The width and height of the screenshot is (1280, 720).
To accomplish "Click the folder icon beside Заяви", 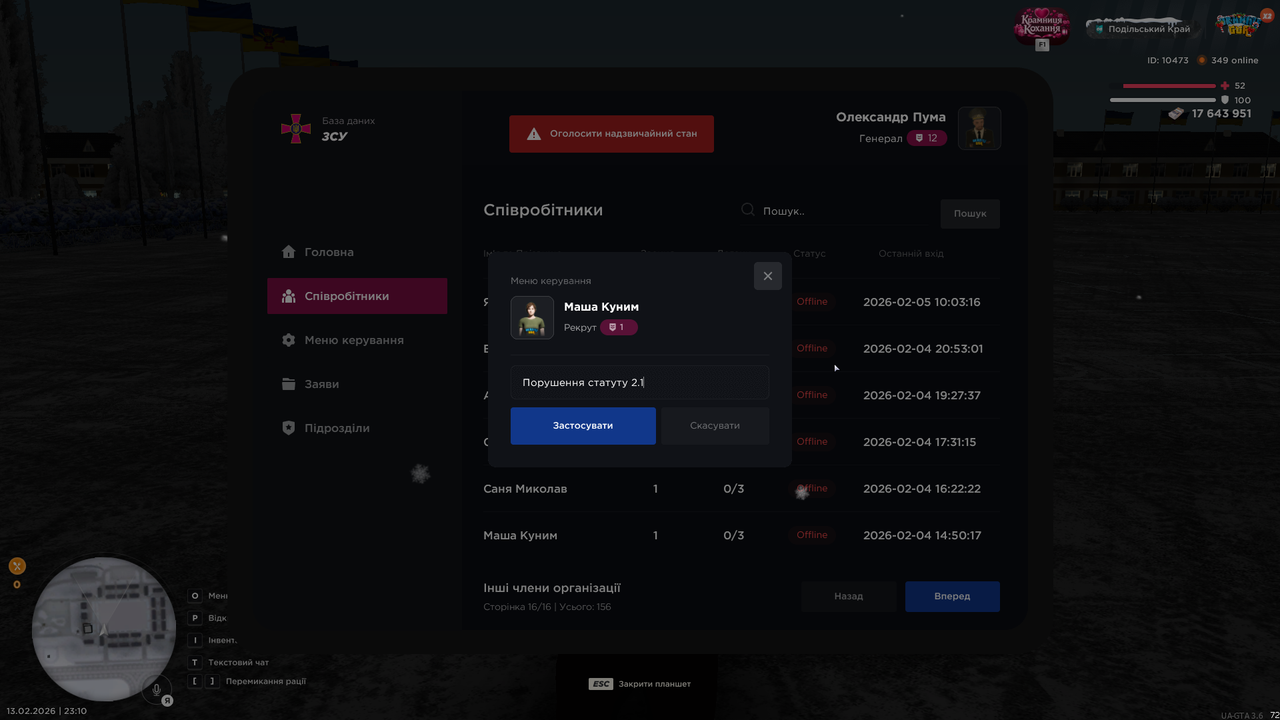I will [x=289, y=384].
